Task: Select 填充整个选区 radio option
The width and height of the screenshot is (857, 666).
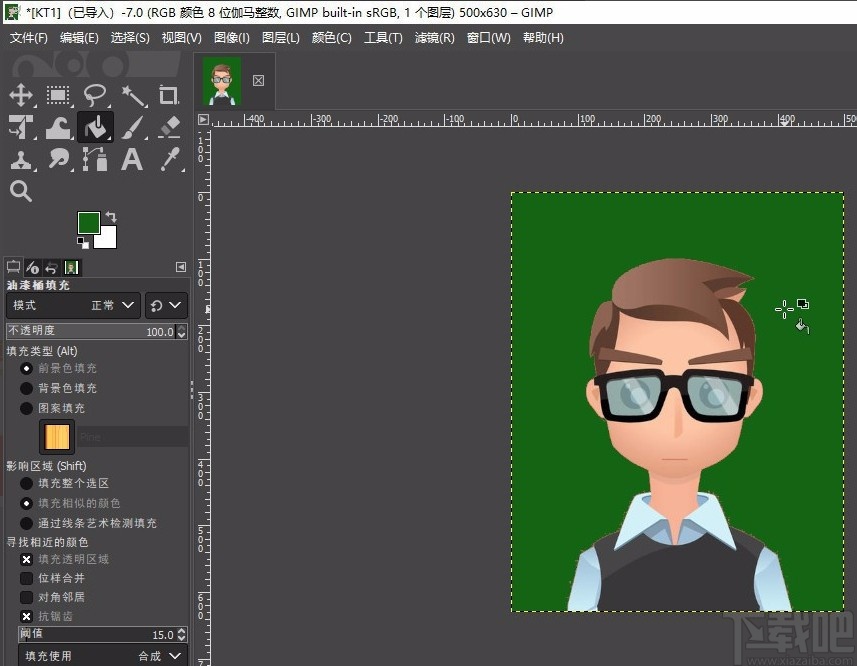Action: [27, 483]
